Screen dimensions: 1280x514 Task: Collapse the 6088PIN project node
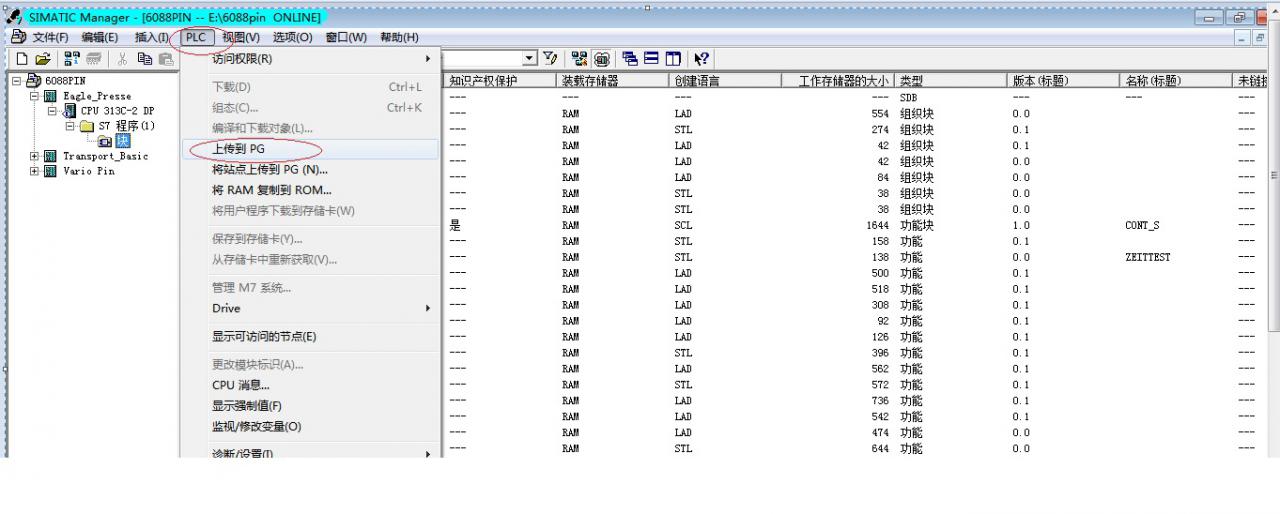pyautogui.click(x=16, y=81)
